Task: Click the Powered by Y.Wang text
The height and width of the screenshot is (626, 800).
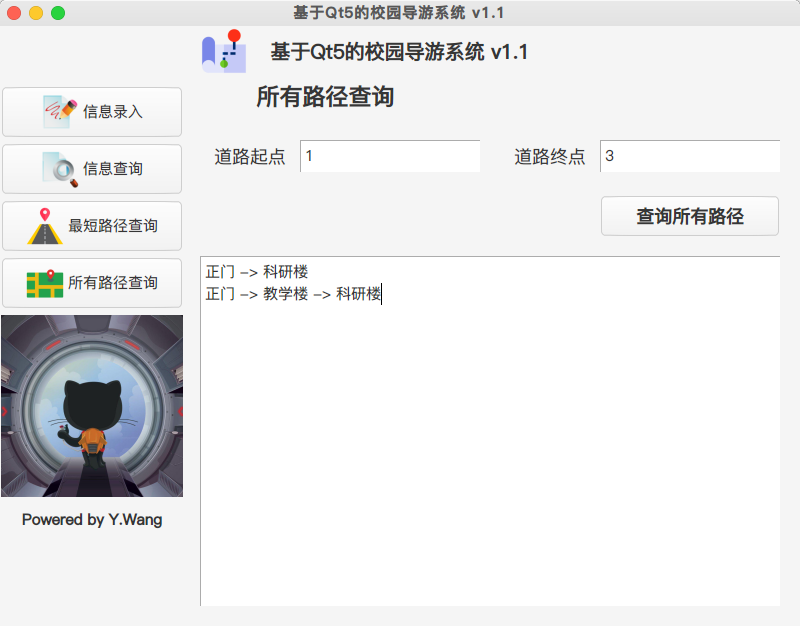Action: tap(92, 519)
